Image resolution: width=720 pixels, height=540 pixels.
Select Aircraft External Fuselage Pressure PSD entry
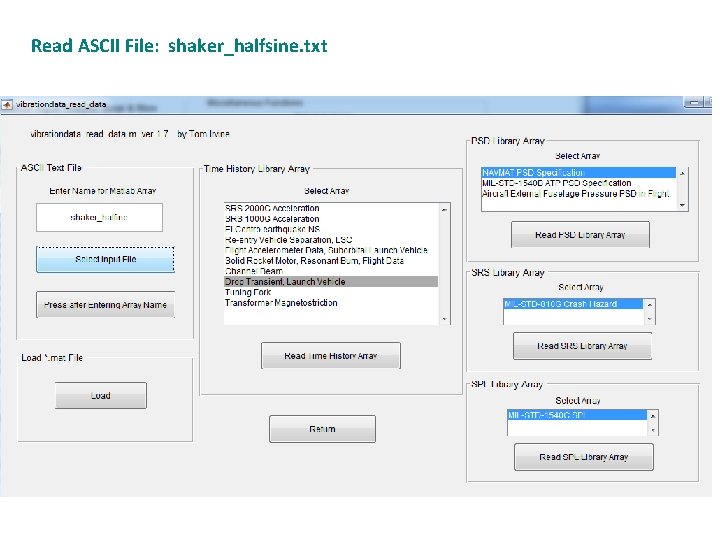[579, 193]
